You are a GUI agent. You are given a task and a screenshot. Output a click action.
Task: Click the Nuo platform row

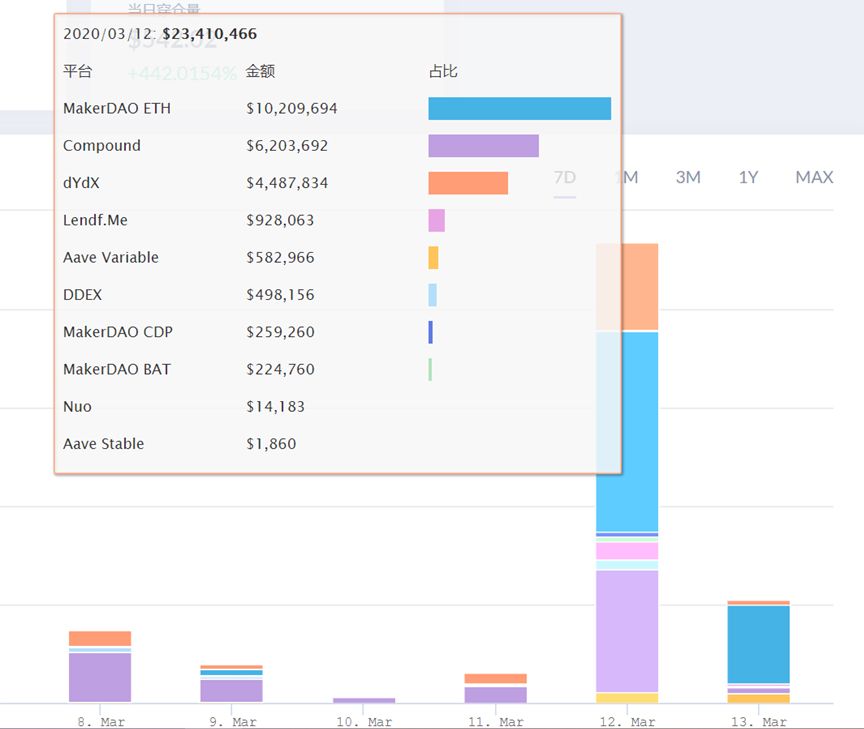pos(337,407)
